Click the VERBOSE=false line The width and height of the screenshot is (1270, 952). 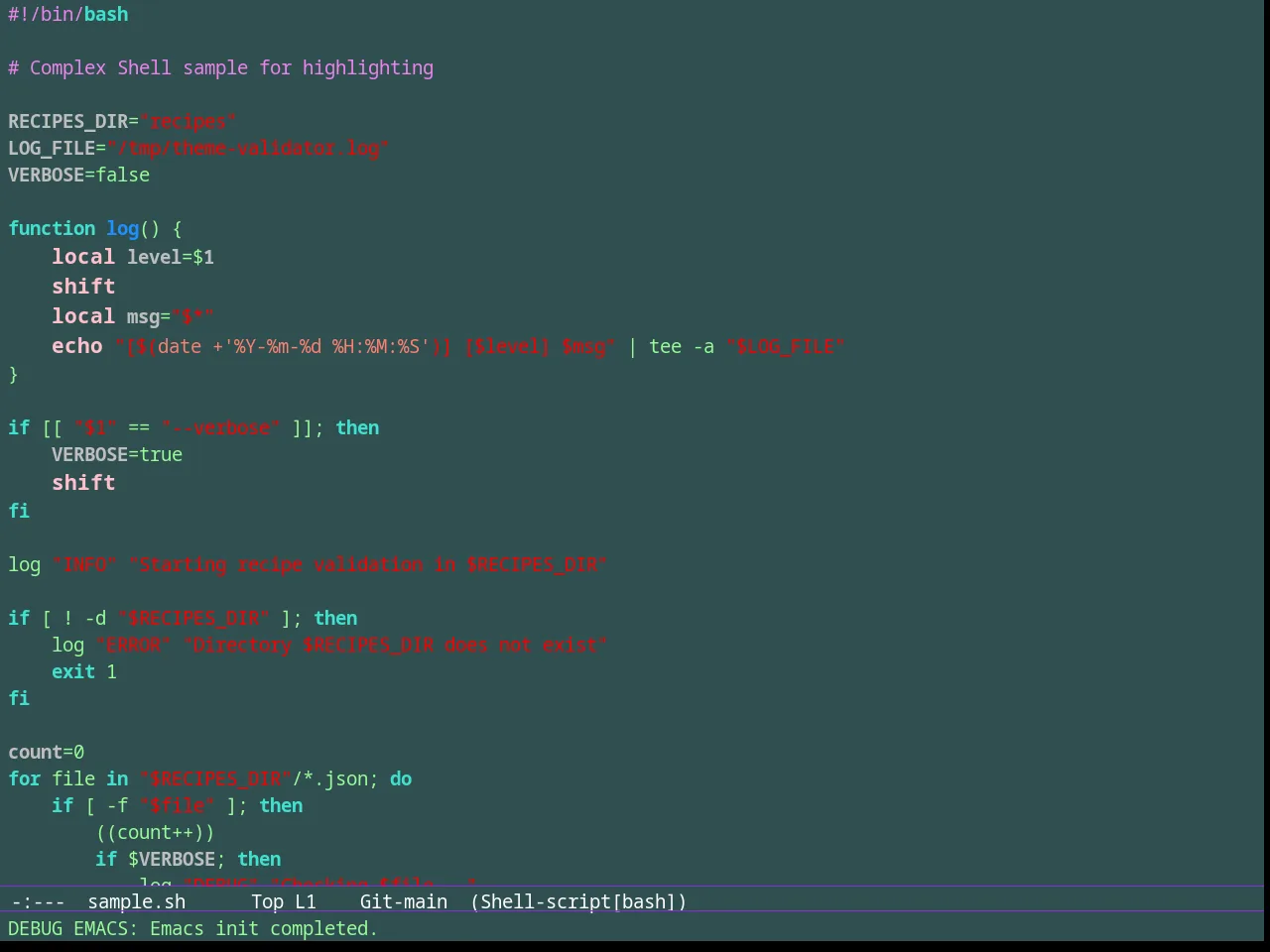(x=79, y=175)
